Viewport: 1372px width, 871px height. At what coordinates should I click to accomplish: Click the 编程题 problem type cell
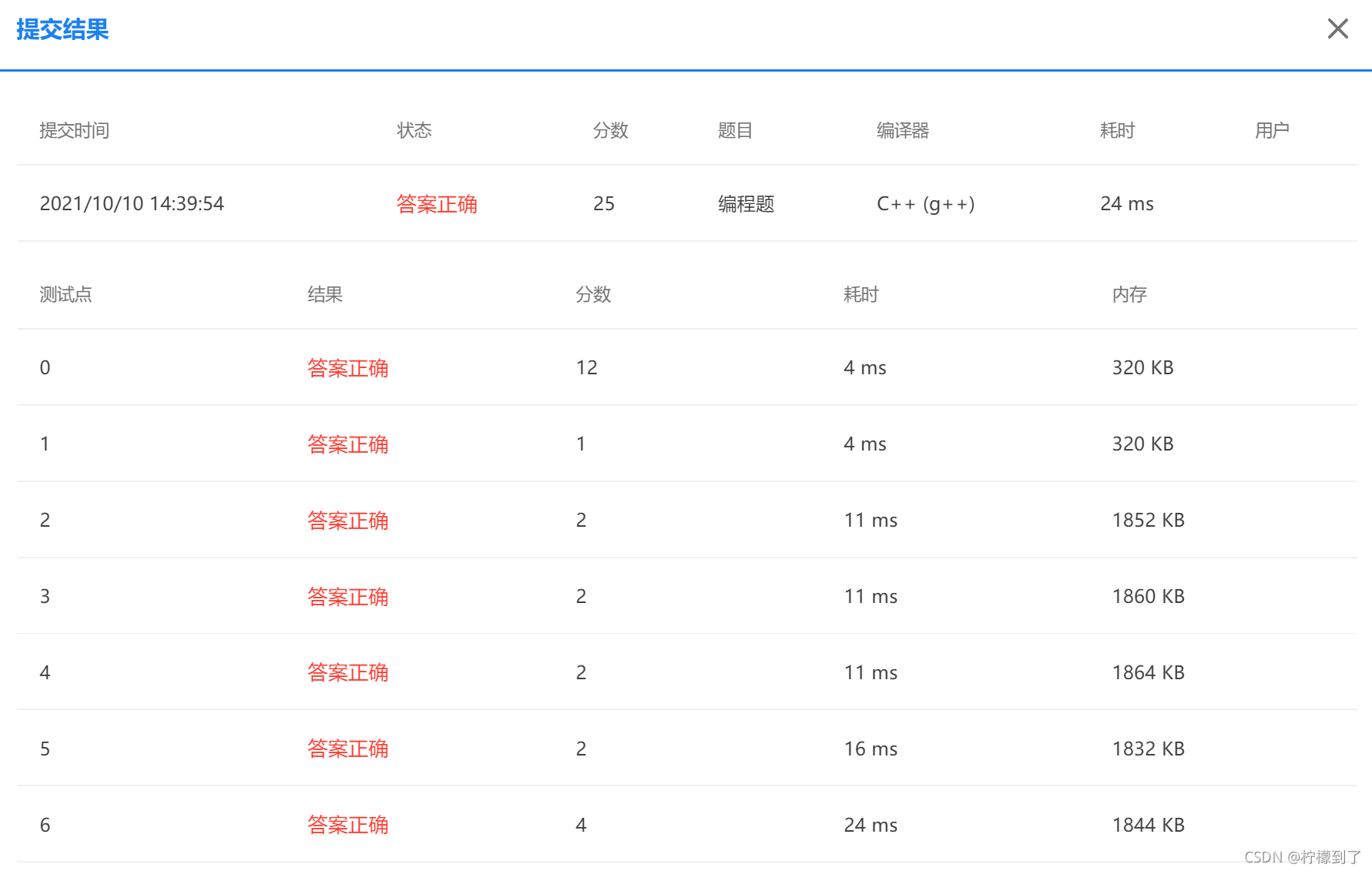[x=746, y=204]
